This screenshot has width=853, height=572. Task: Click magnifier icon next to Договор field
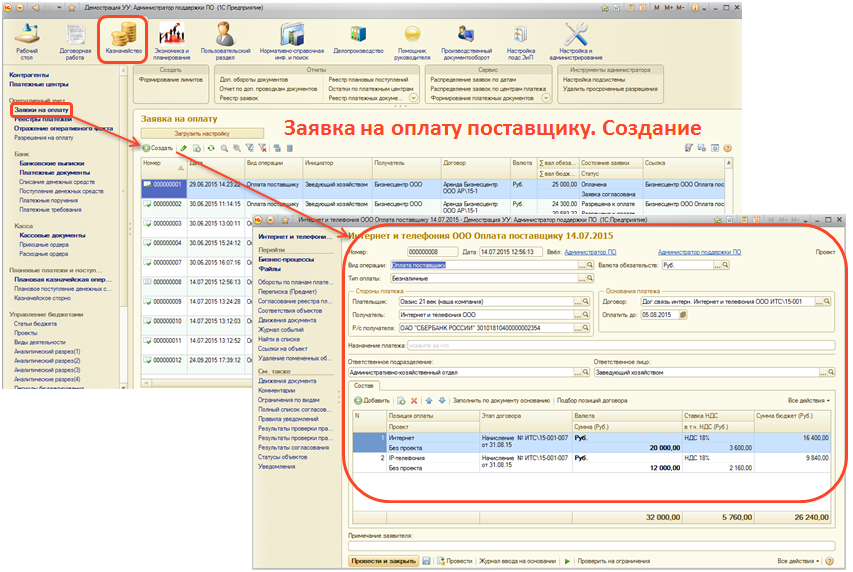click(x=825, y=299)
